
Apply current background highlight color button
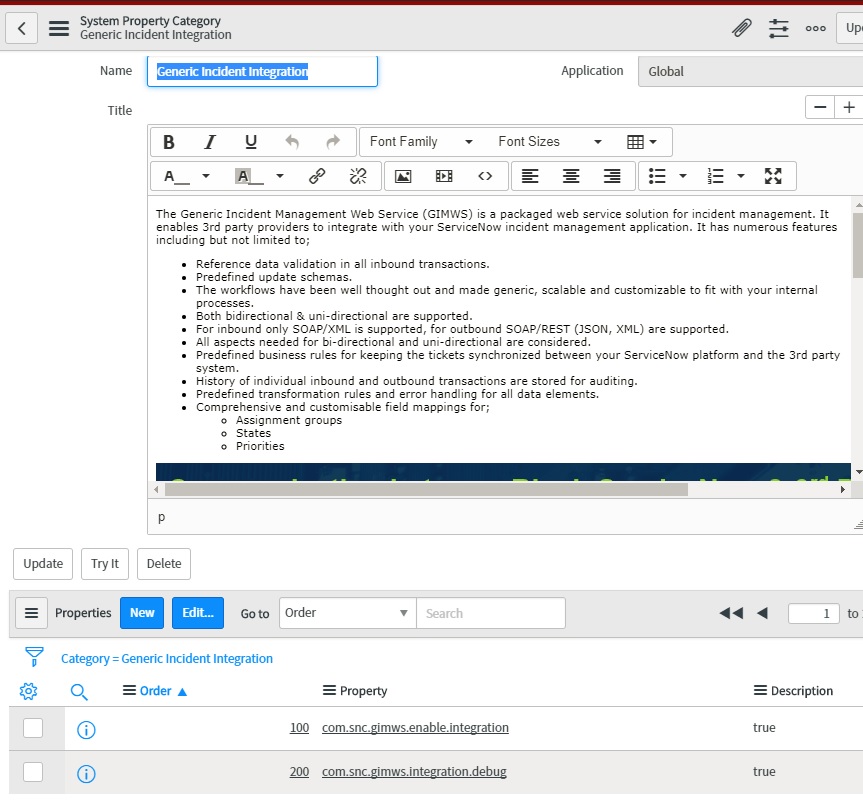pyautogui.click(x=250, y=176)
